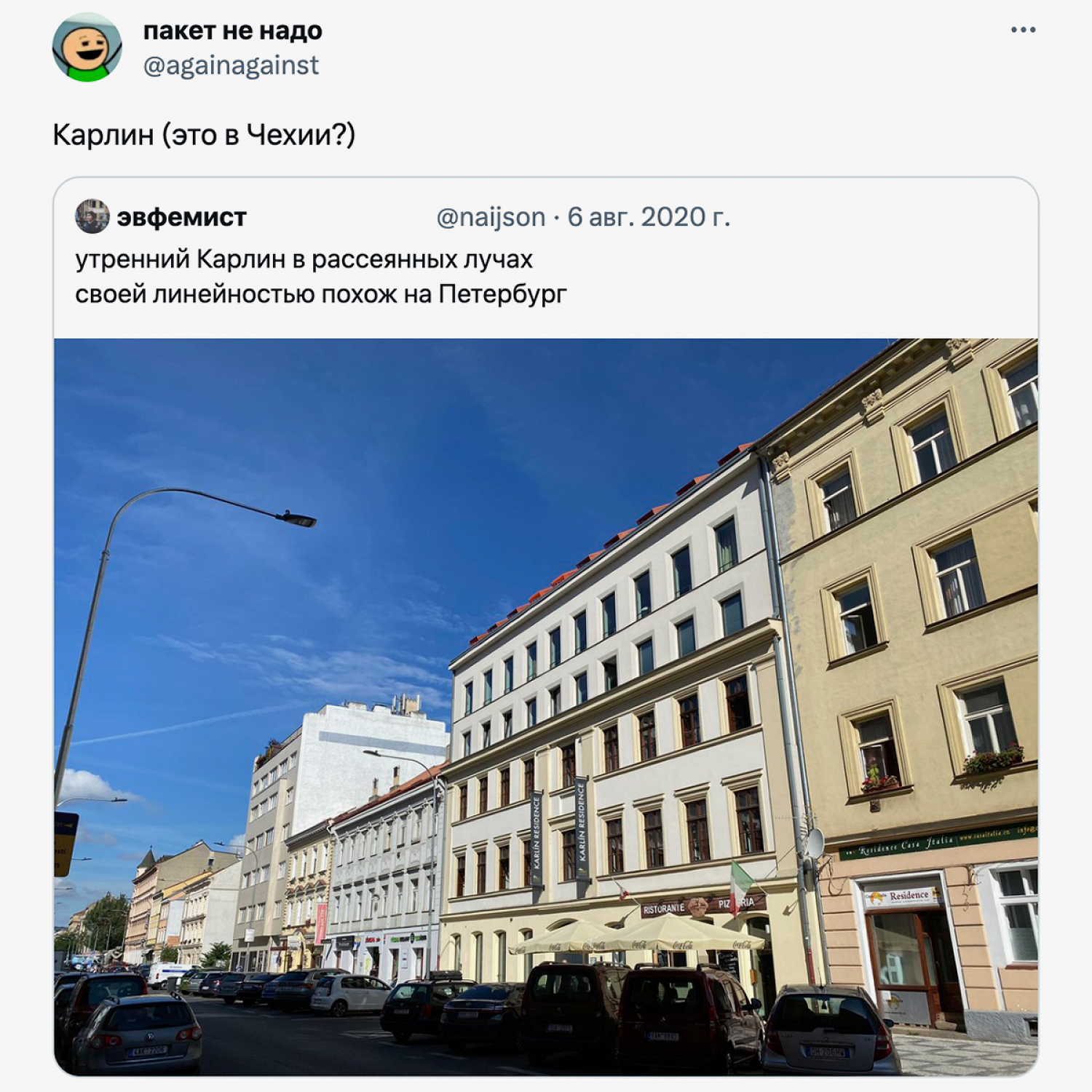This screenshot has width=1092, height=1092.
Task: Click the second line of the quoted tweet text
Action: pos(320,294)
